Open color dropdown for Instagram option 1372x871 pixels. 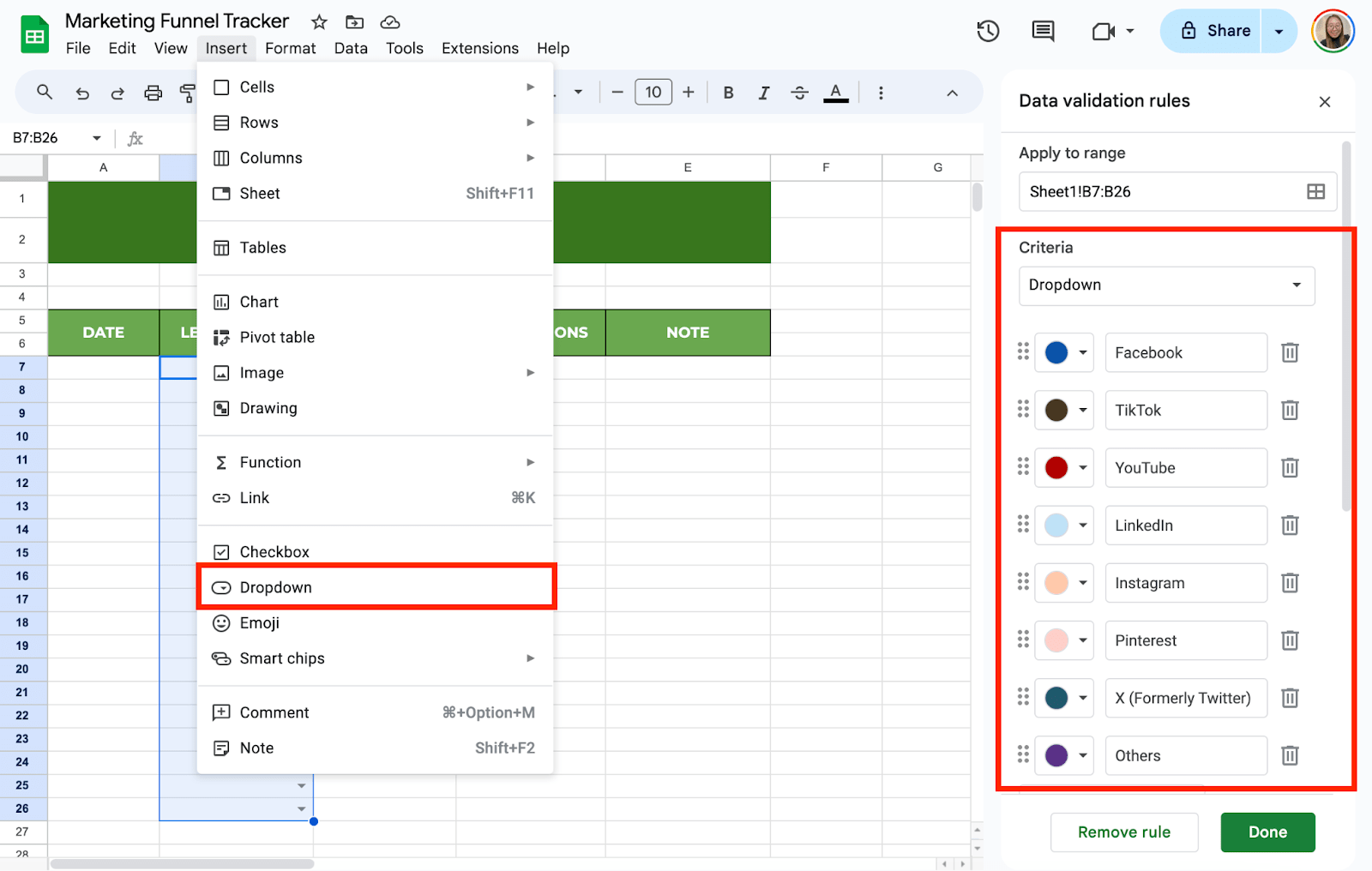(1064, 583)
